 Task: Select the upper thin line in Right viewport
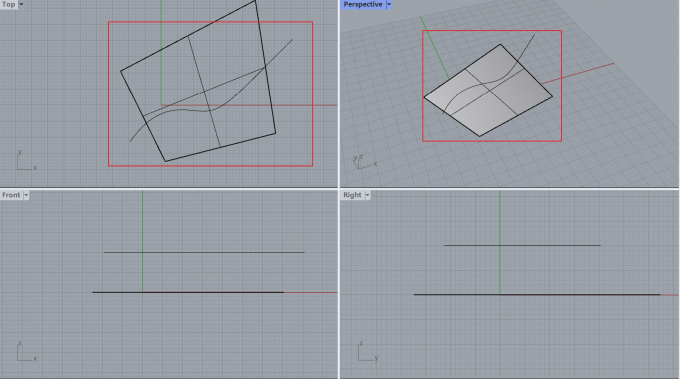click(522, 245)
